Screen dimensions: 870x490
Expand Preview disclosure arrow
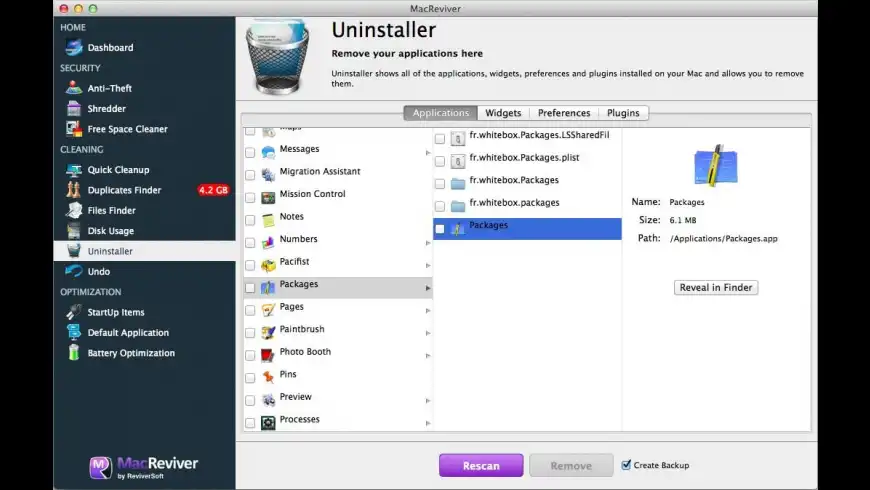[428, 401]
